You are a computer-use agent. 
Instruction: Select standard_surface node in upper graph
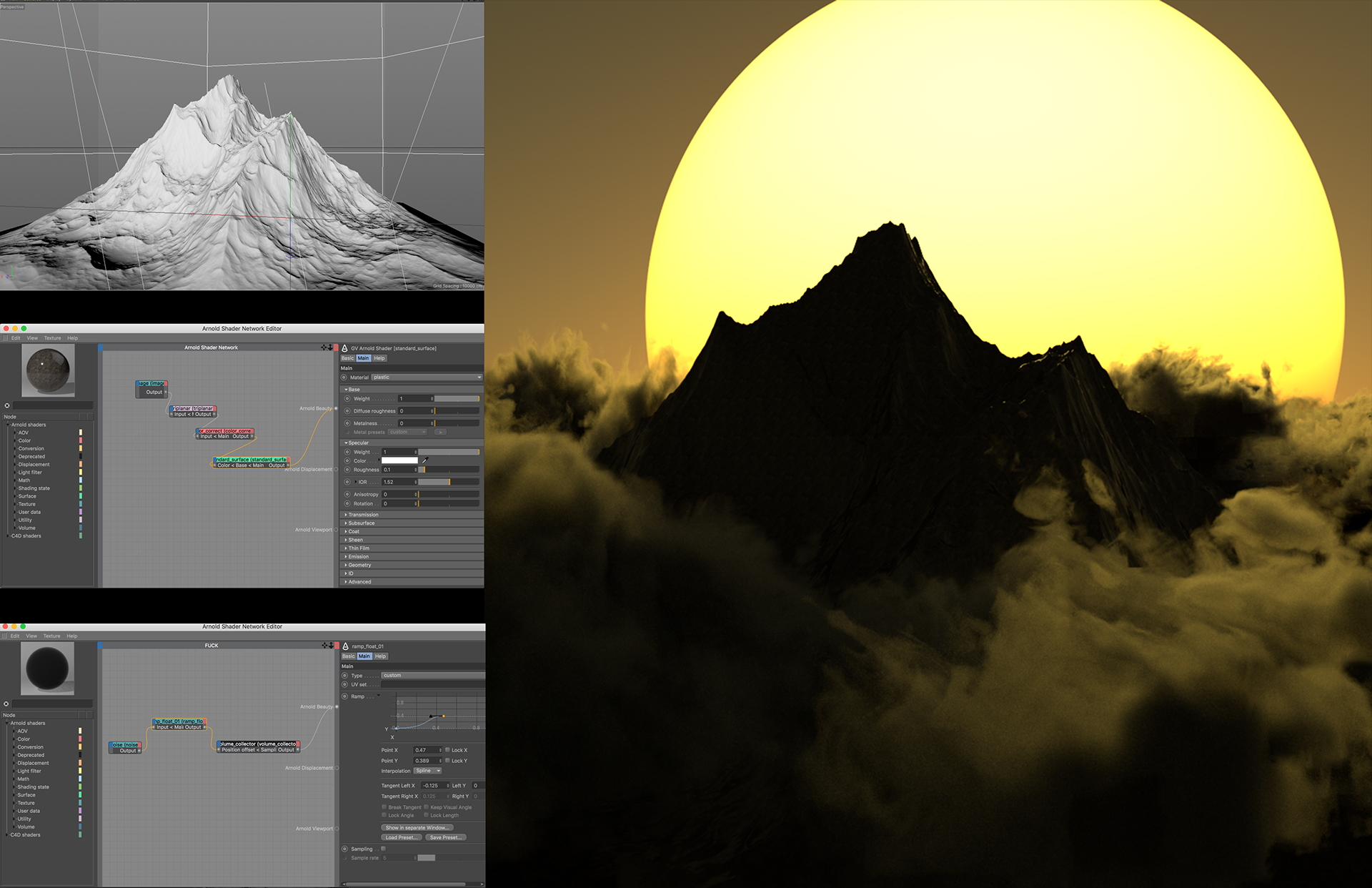(252, 462)
